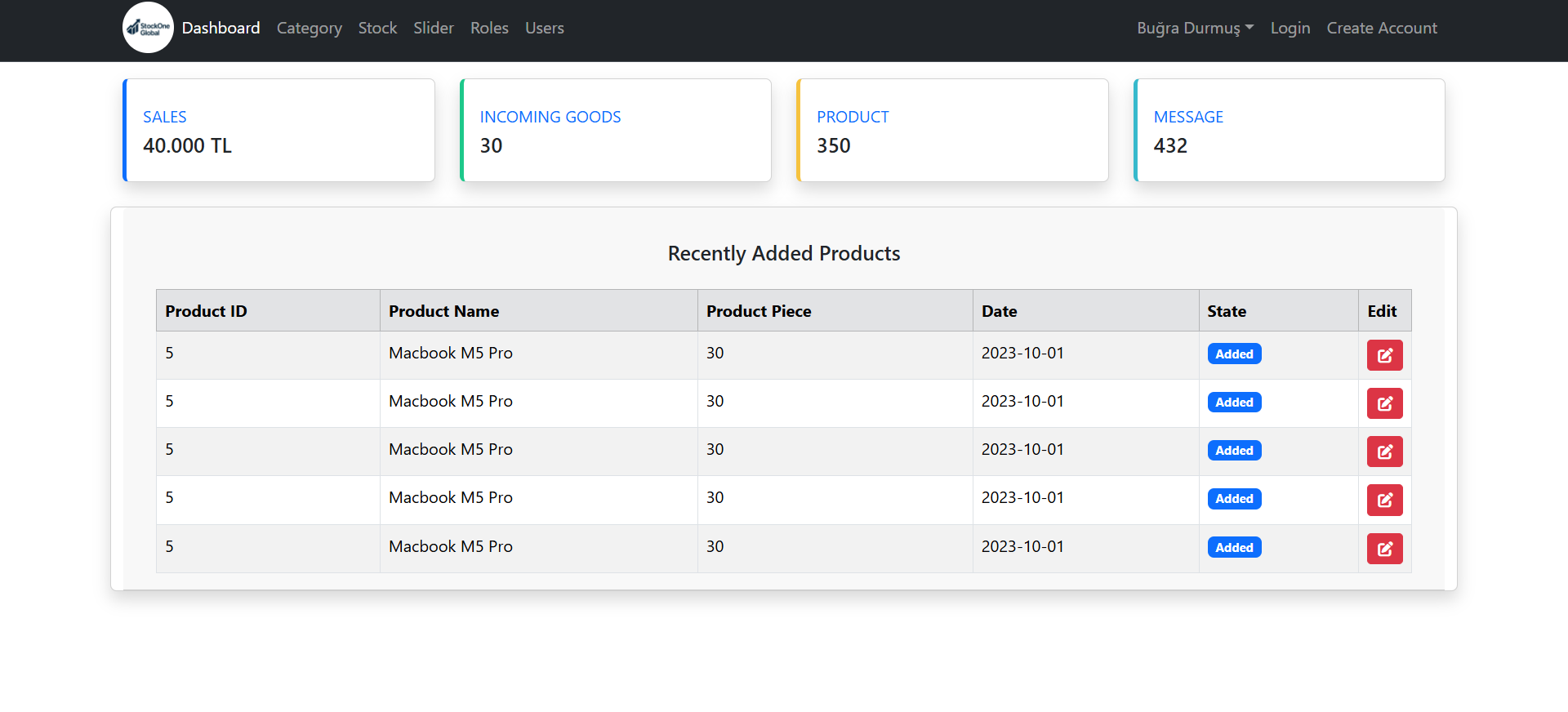Edit the last product row in the table

pyautogui.click(x=1384, y=549)
